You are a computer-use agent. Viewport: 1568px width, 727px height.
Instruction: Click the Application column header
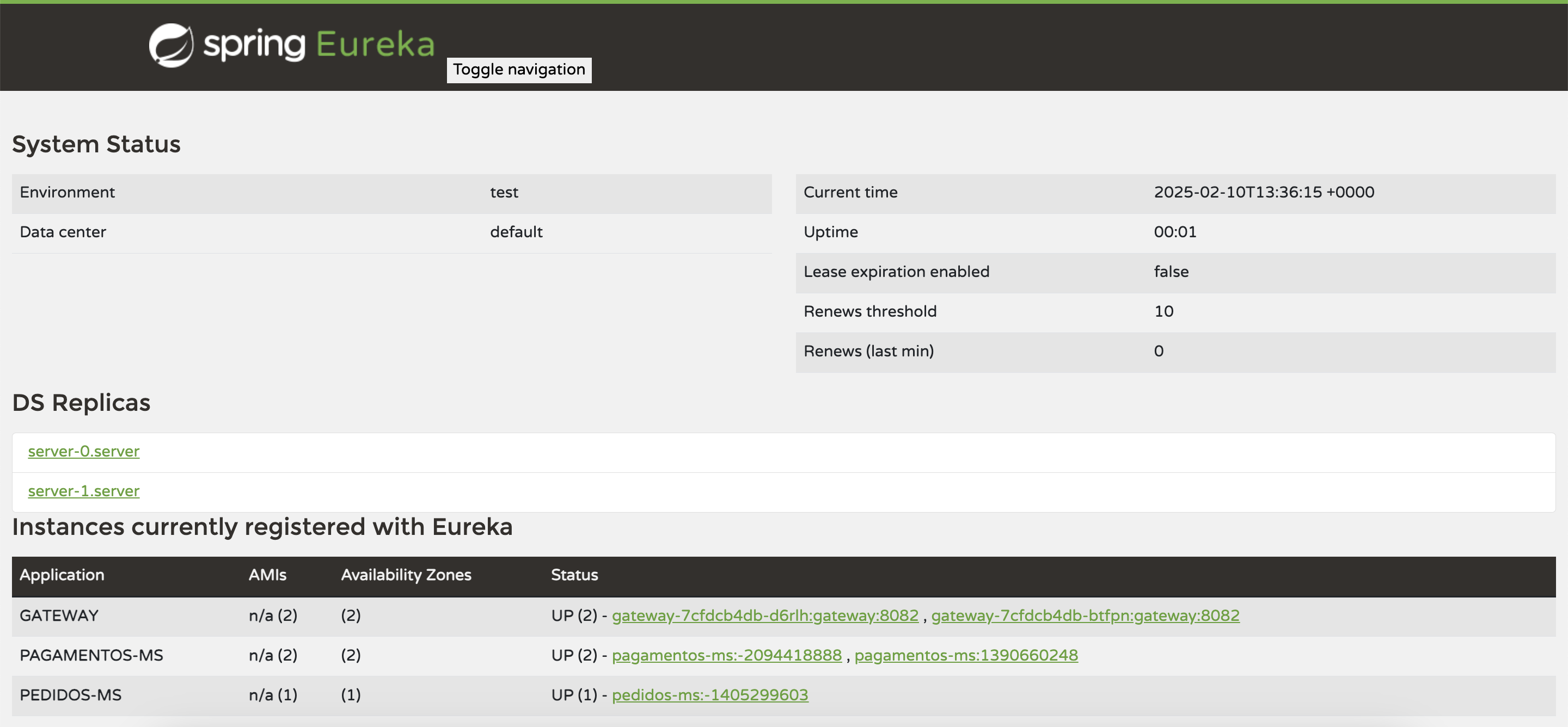tap(62, 575)
